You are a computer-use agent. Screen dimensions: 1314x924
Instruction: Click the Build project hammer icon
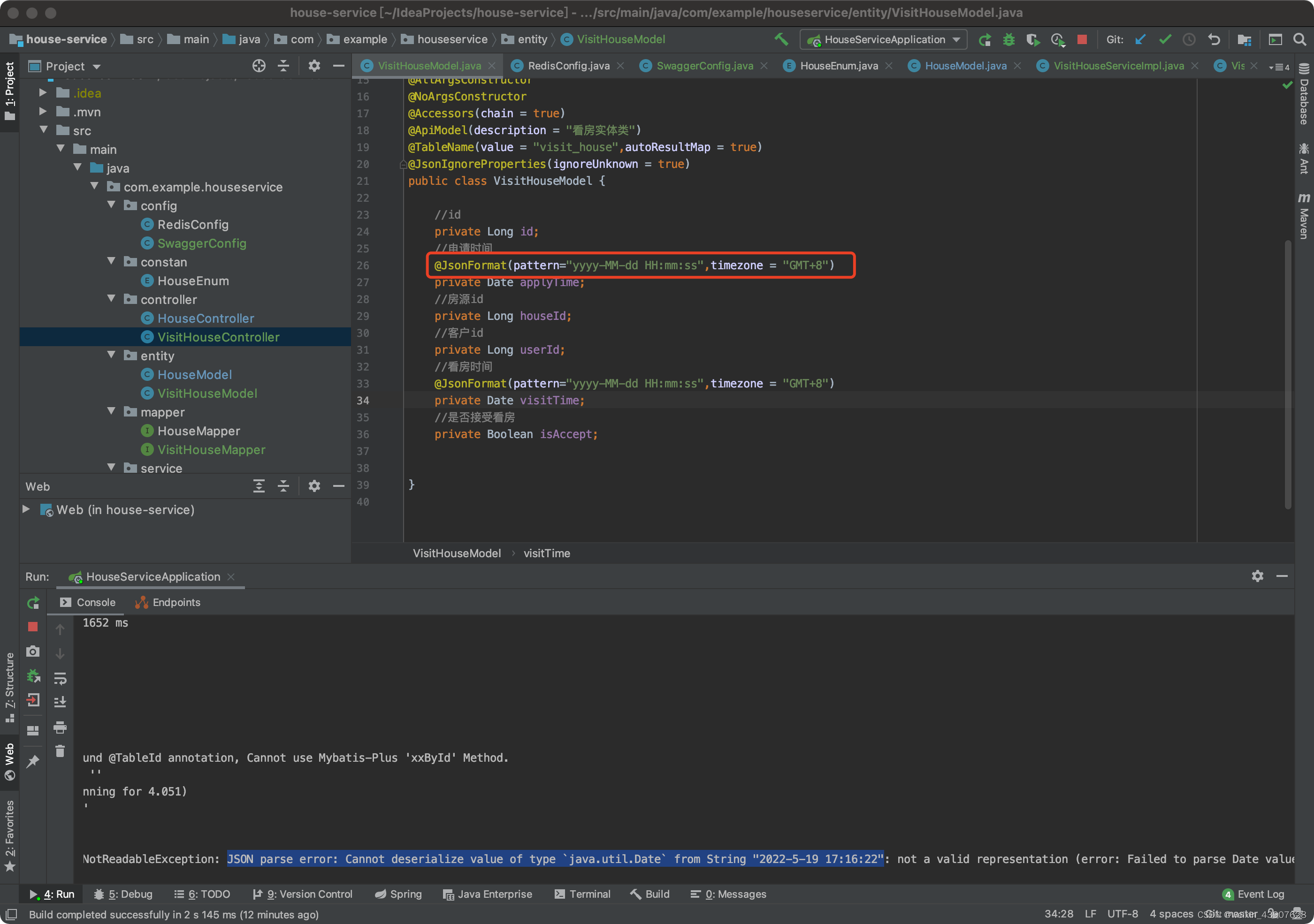click(x=780, y=39)
